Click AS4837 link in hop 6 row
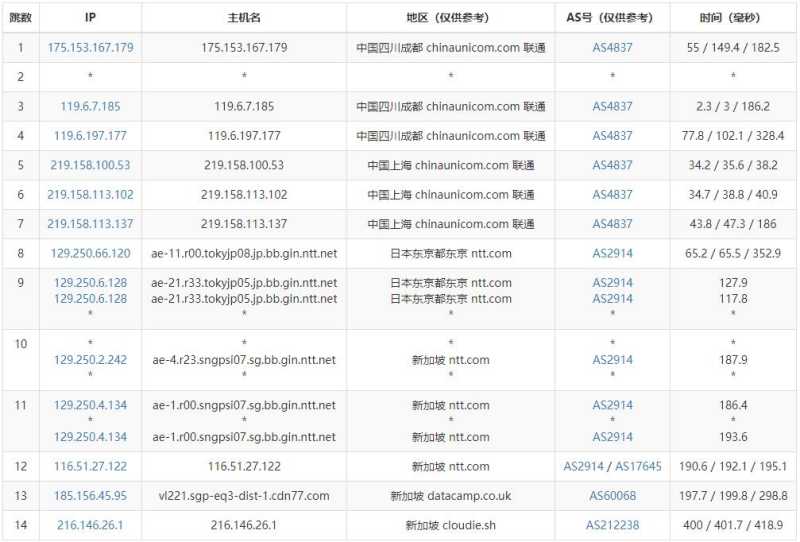The width and height of the screenshot is (800, 542). [612, 194]
